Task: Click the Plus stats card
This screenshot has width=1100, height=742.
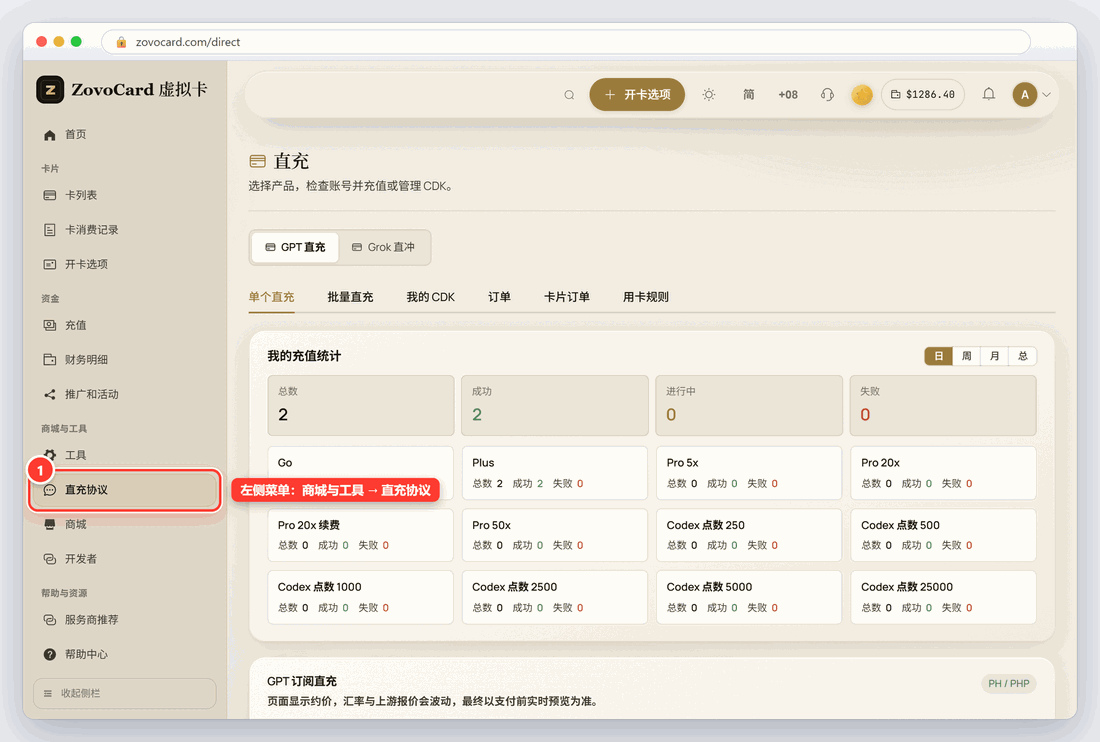Action: tap(555, 473)
